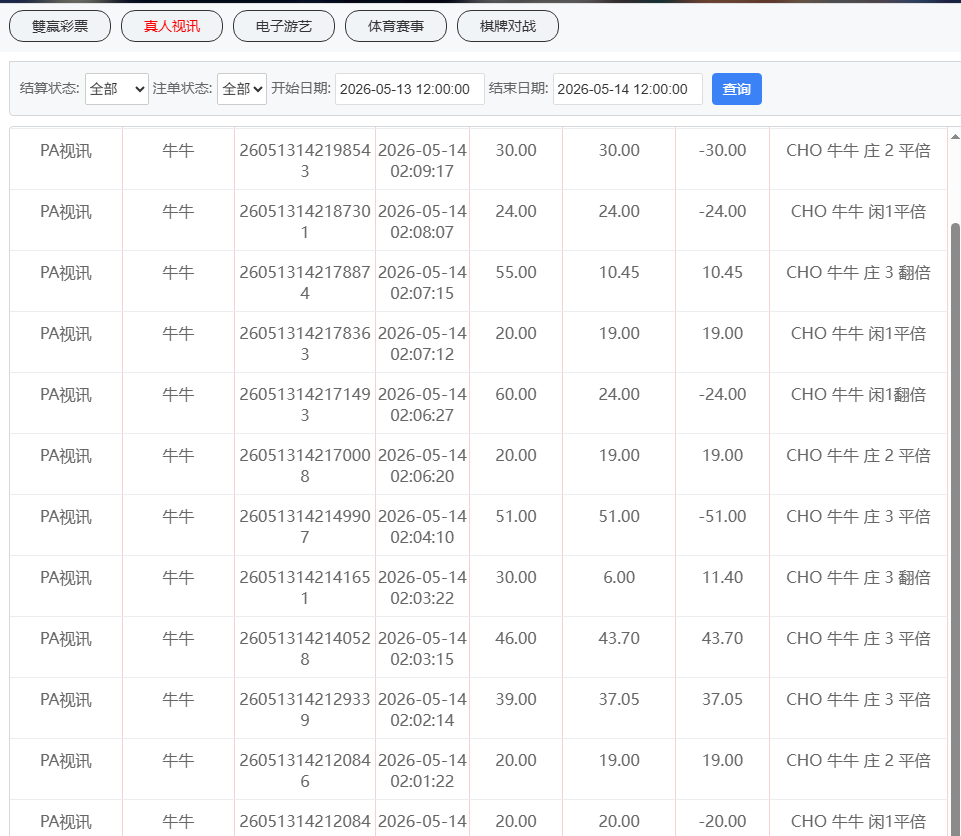Click the 46.00 bet amount cell
The height and width of the screenshot is (836, 961).
pos(516,638)
